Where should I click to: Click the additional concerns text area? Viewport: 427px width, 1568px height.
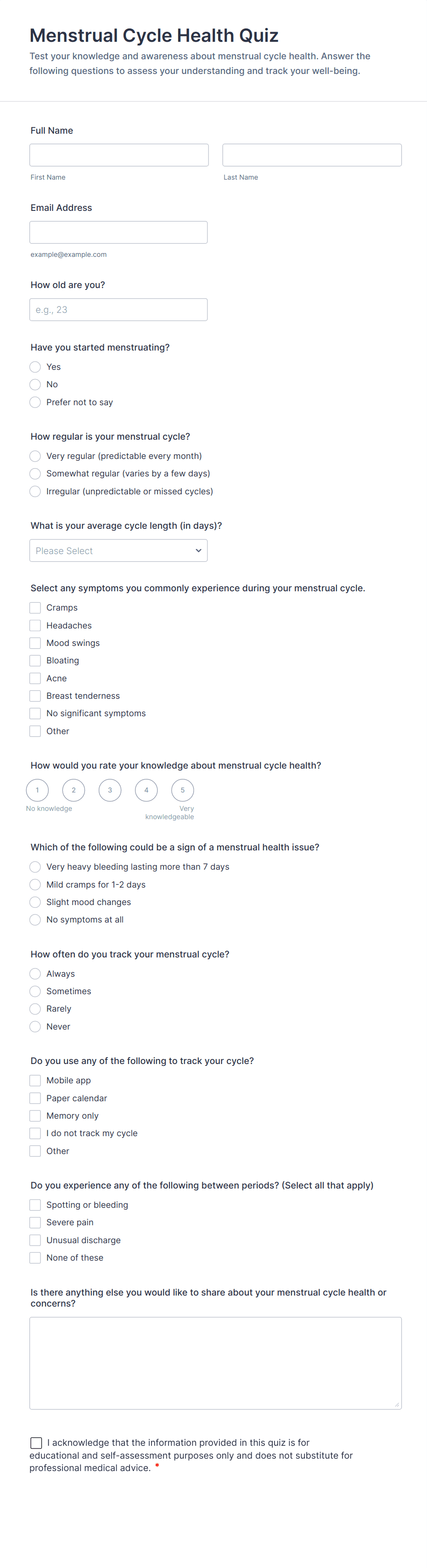click(215, 1363)
